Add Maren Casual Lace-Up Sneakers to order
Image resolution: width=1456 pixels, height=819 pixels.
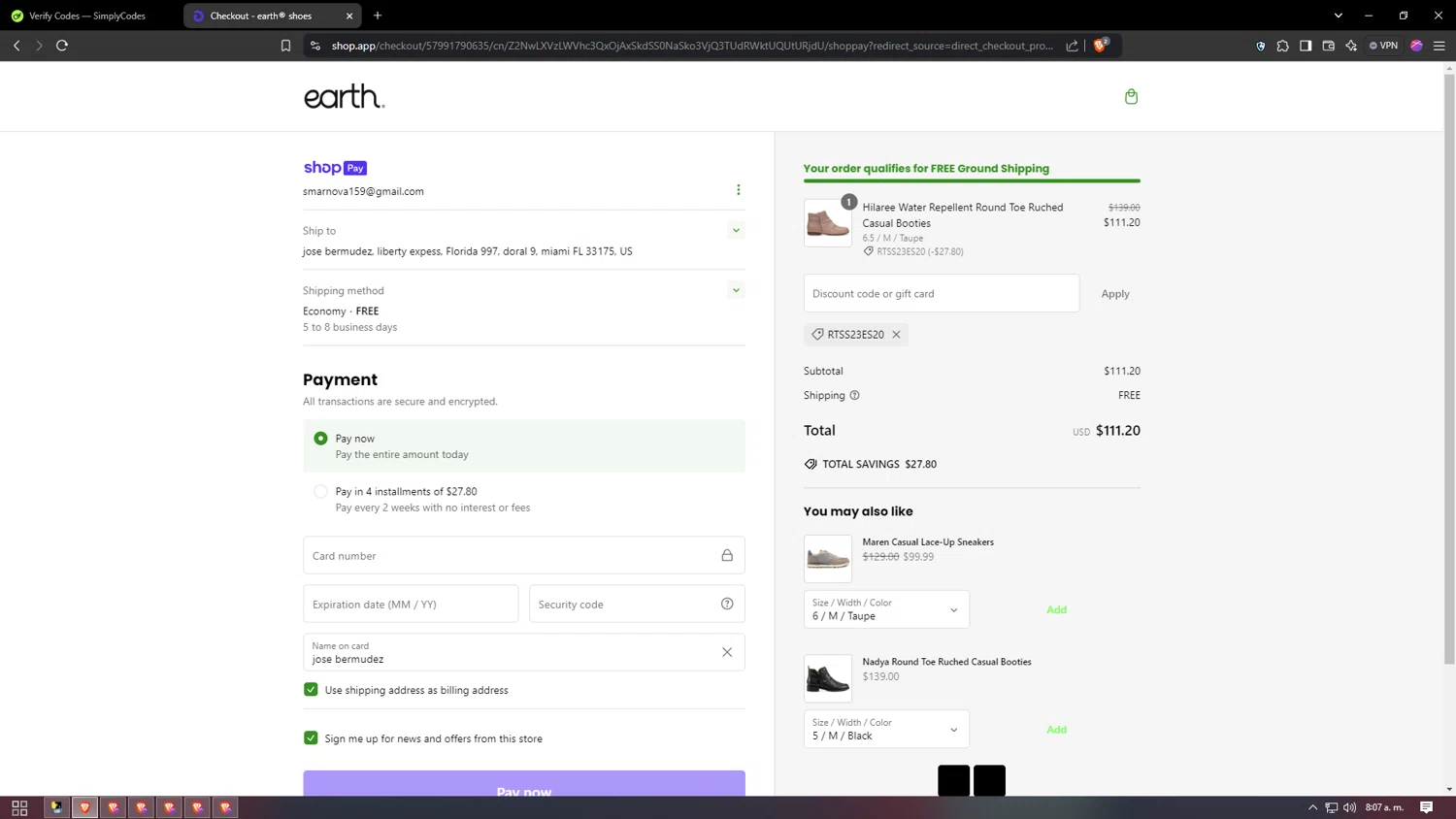tap(1056, 609)
